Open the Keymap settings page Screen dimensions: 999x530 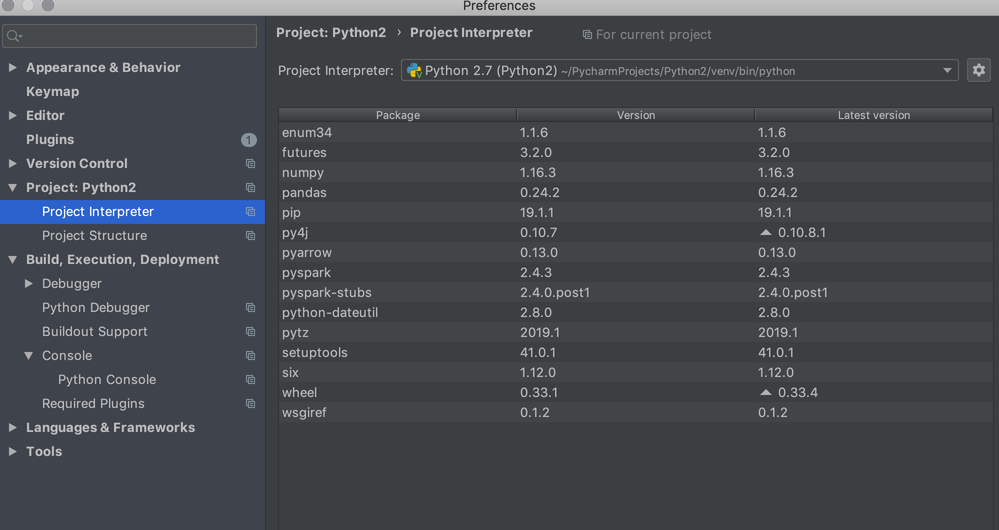[52, 92]
